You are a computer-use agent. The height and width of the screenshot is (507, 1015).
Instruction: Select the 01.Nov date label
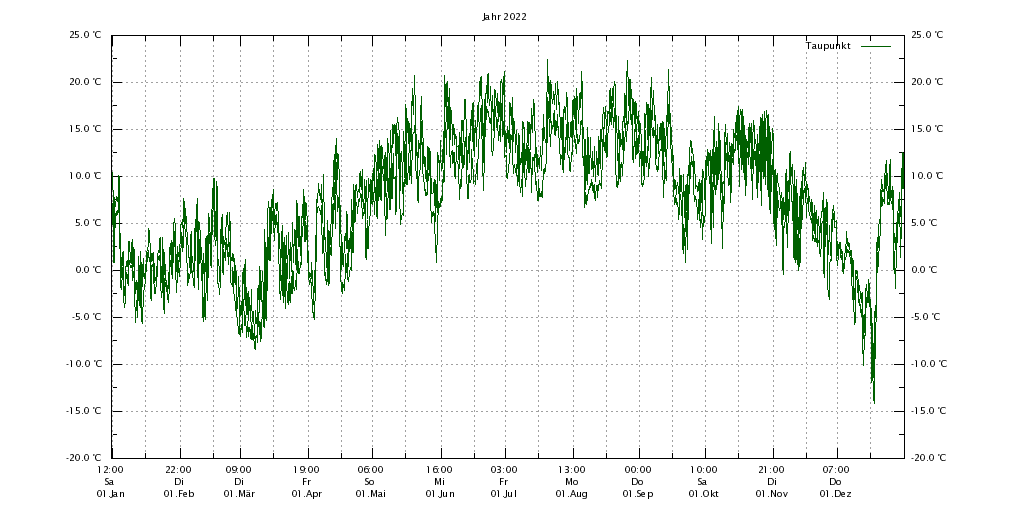[771, 494]
